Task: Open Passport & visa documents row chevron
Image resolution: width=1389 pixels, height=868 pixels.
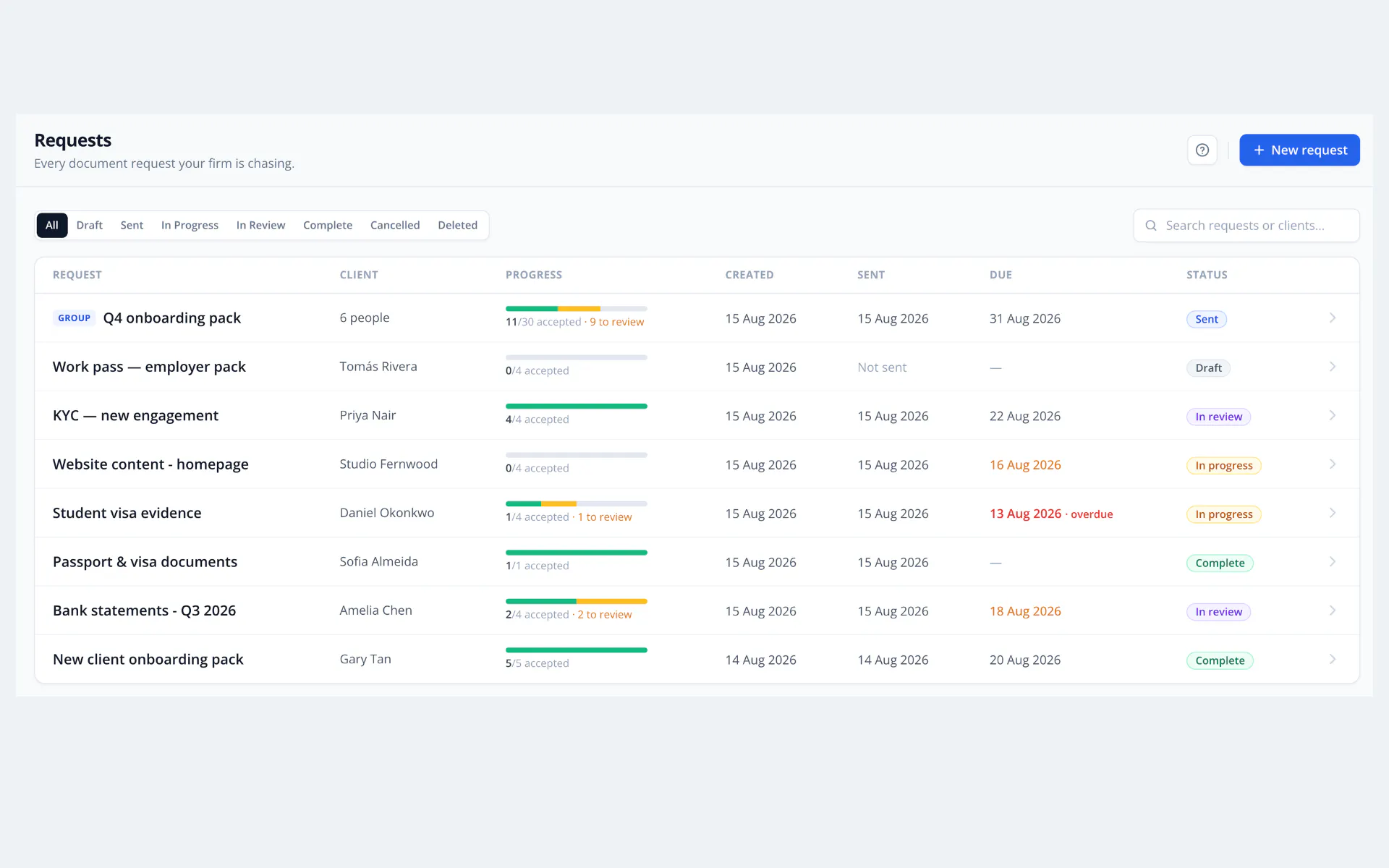Action: coord(1333,562)
